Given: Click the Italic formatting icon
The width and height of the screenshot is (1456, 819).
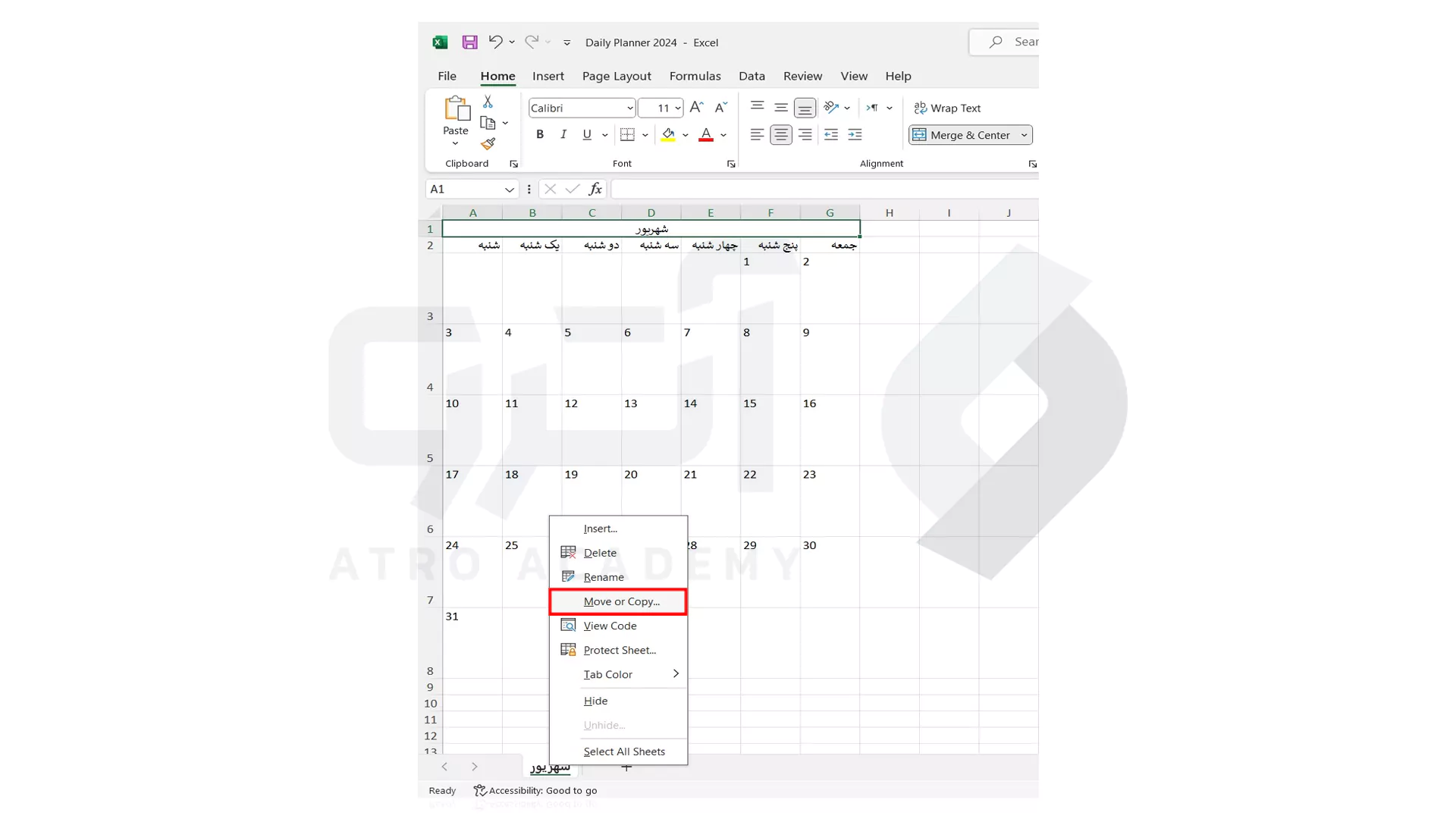Looking at the screenshot, I should 563,134.
